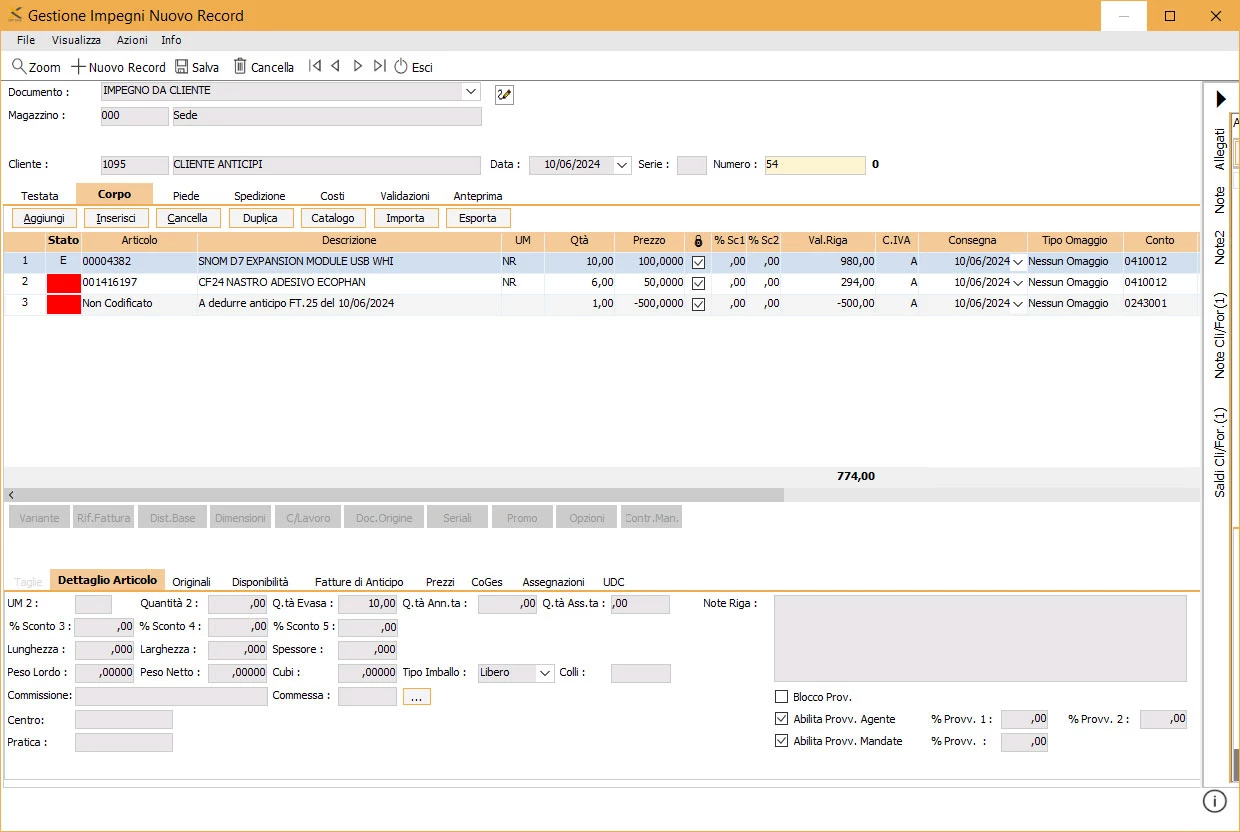
Task: Toggle lock checkbox on NASTRO ADESIVO row
Action: point(698,283)
